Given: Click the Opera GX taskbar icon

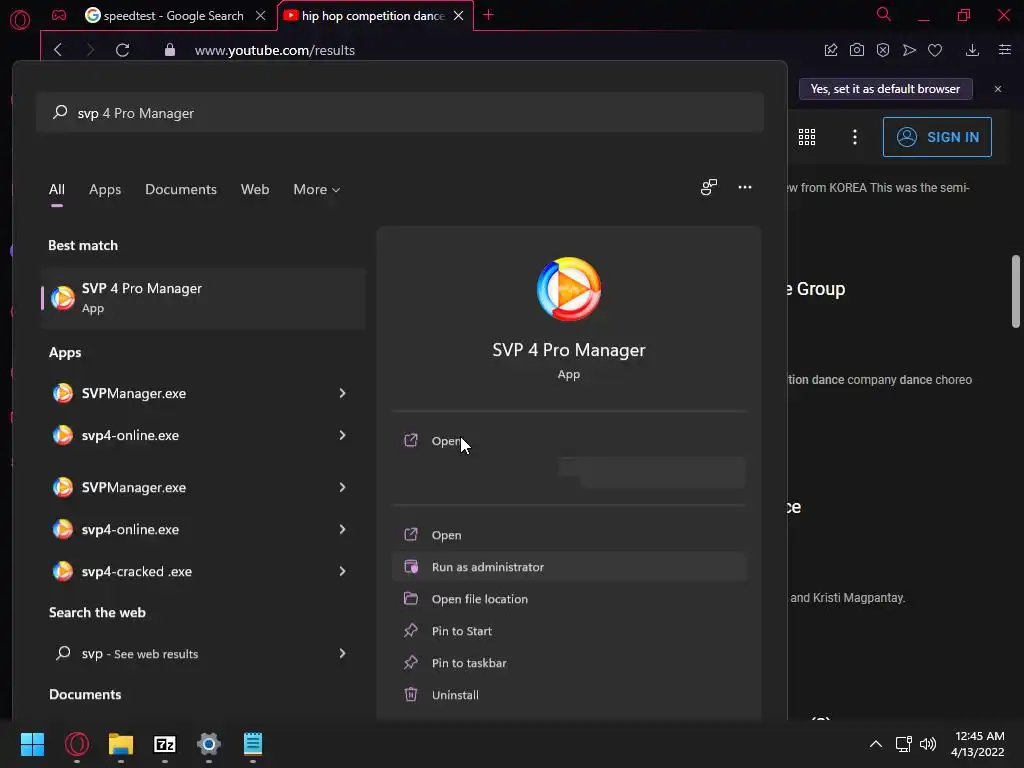Looking at the screenshot, I should click(x=76, y=744).
